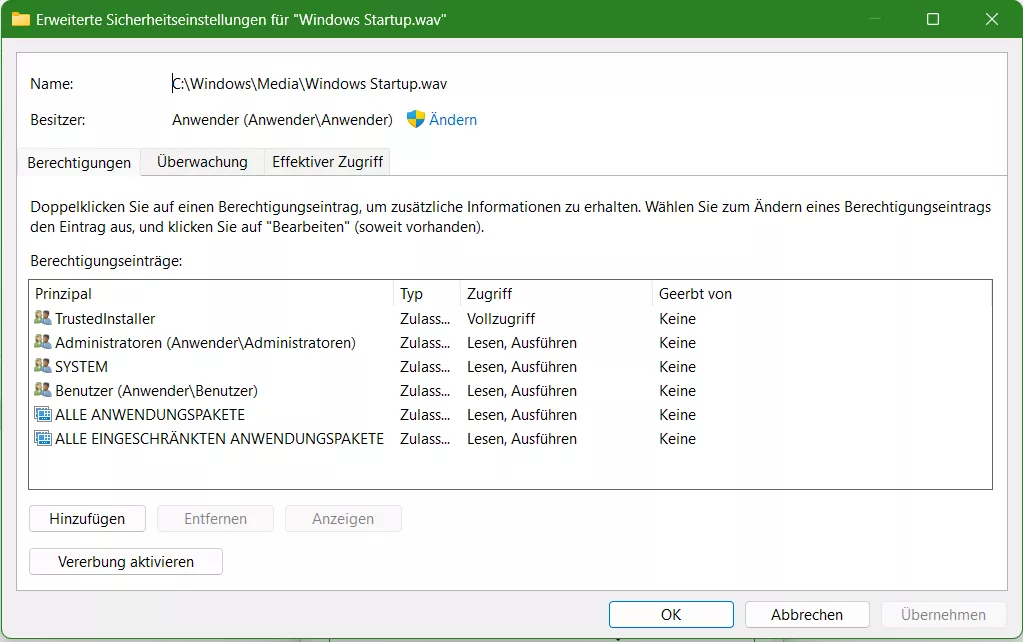Click the TrustedInstaller group icon
This screenshot has height=642, width=1023.
coord(43,318)
